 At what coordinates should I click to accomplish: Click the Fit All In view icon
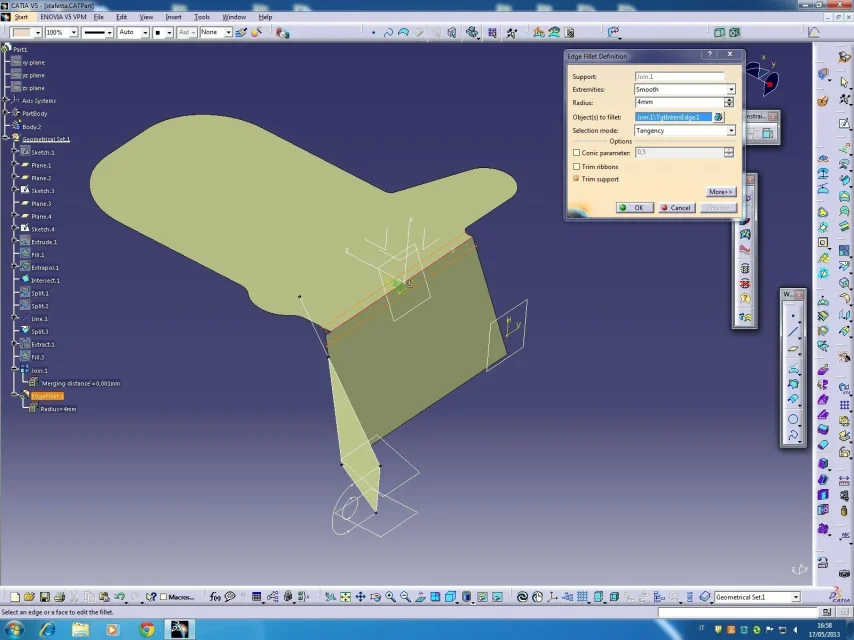pyautogui.click(x=345, y=597)
